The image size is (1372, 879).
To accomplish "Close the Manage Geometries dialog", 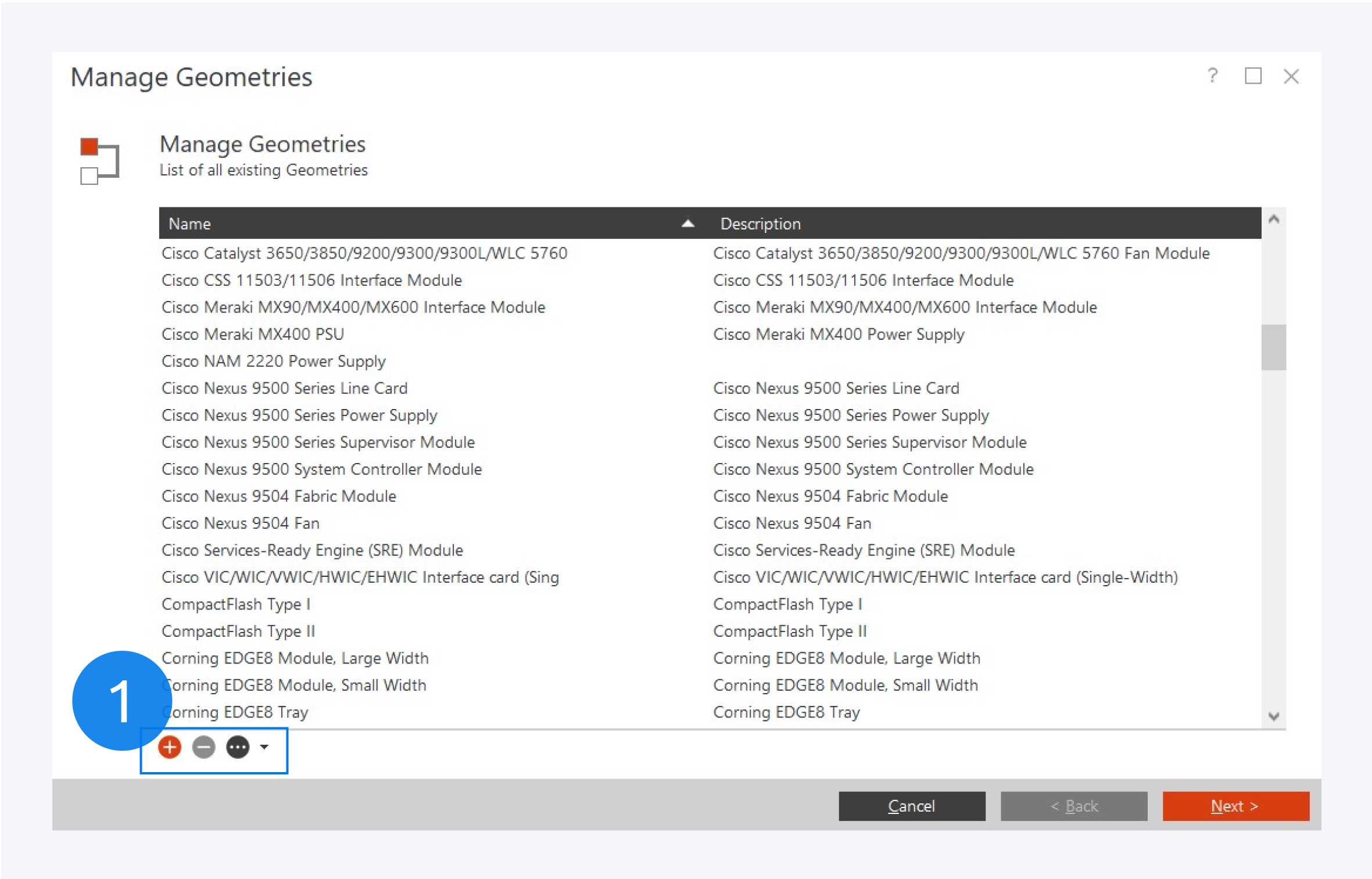I will pyautogui.click(x=1291, y=76).
